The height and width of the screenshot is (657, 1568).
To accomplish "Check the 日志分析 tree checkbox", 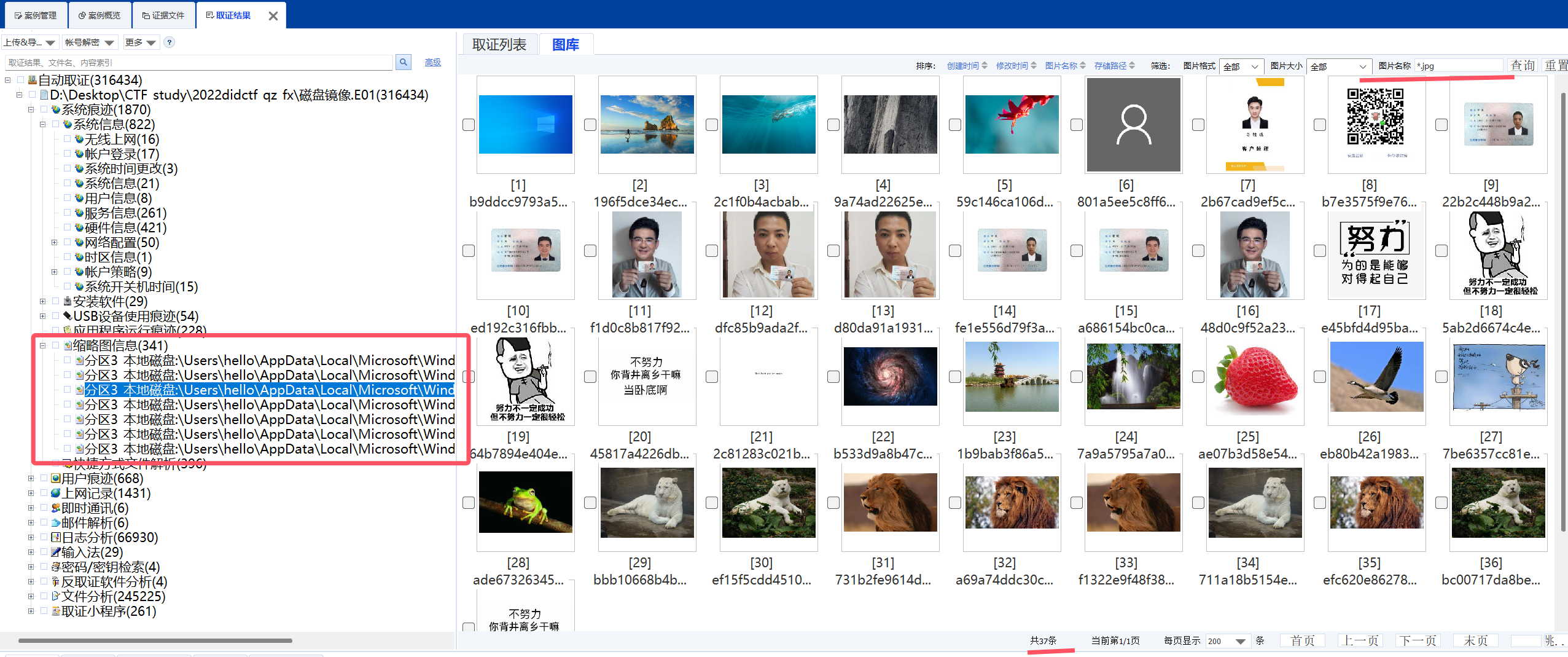I will coord(44,537).
